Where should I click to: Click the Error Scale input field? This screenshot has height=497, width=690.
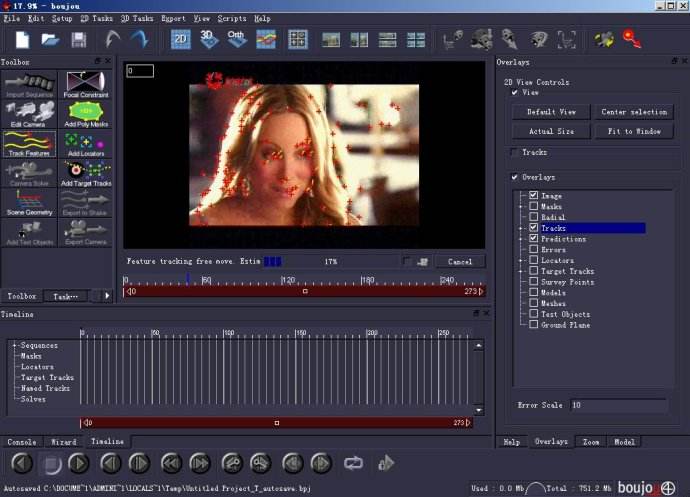coord(617,405)
